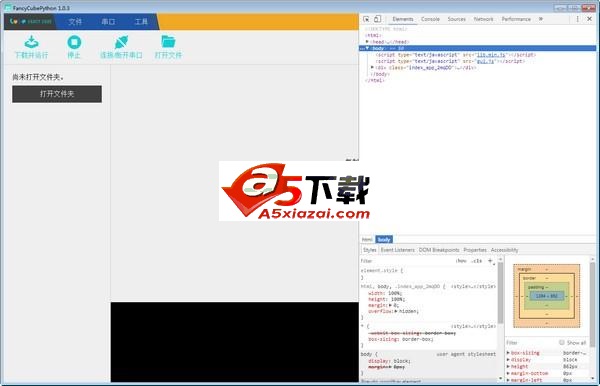The image size is (600, 386).
Task: Open the DevTools three-dot options menu
Action: tap(577, 19)
